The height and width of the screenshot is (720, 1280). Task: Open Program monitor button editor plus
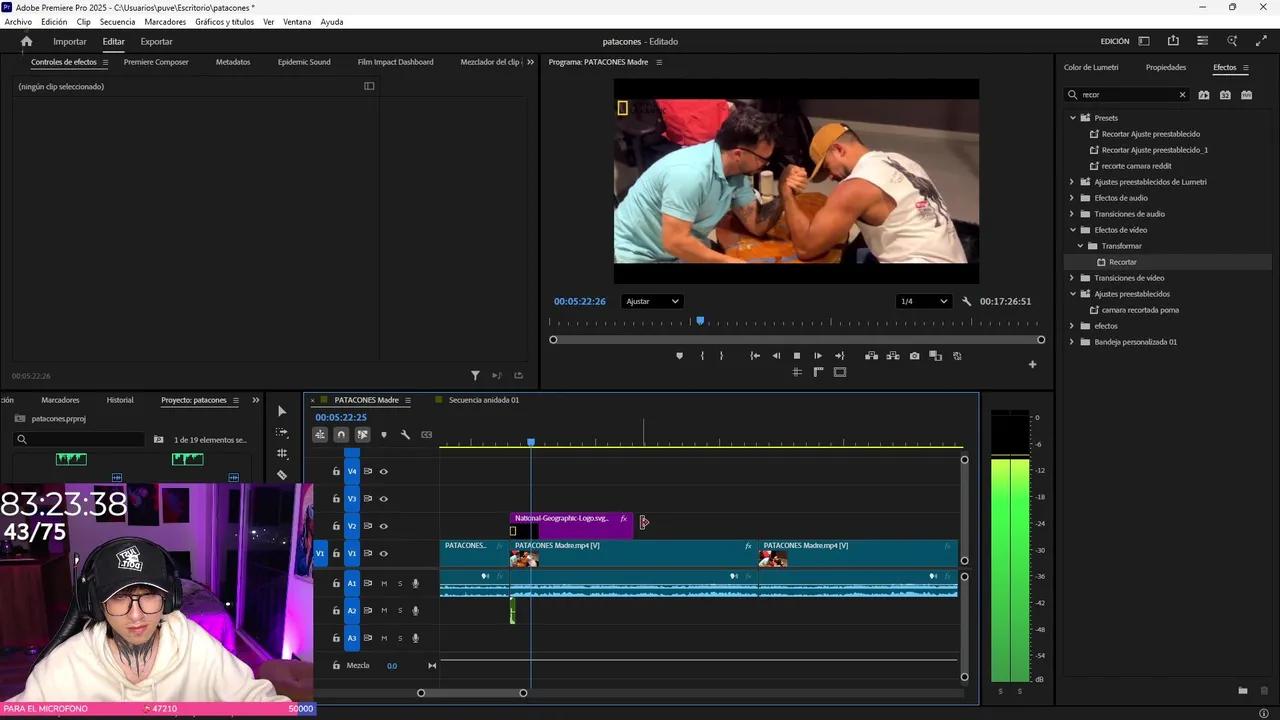[x=1032, y=364]
